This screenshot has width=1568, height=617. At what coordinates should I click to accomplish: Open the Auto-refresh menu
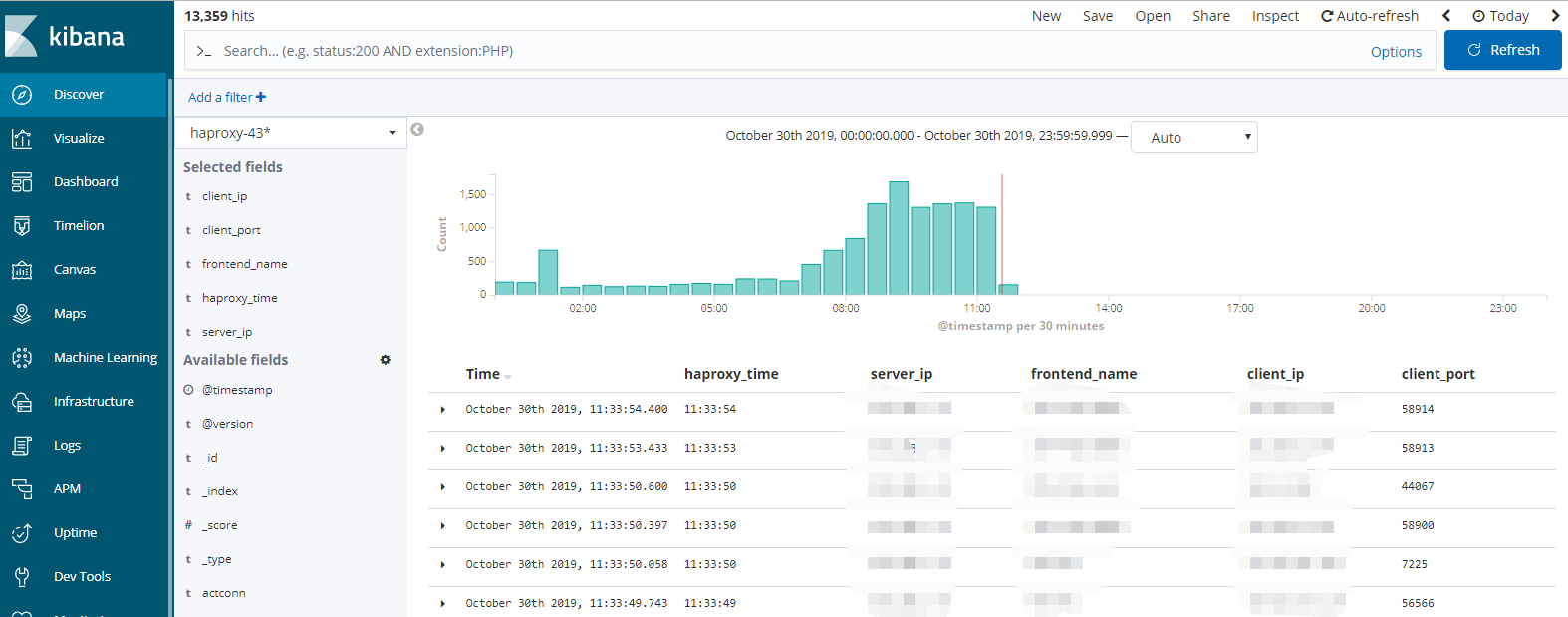1370,16
